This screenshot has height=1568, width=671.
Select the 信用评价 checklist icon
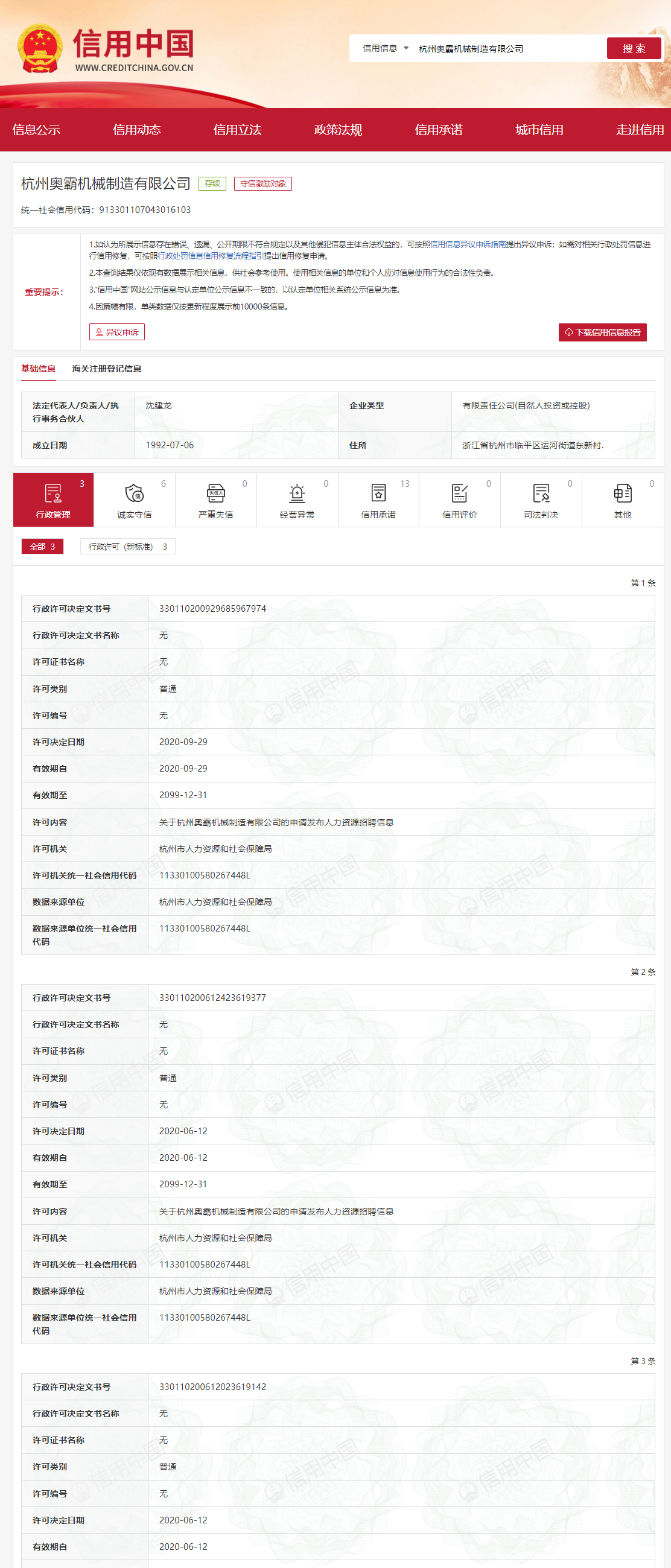click(460, 493)
